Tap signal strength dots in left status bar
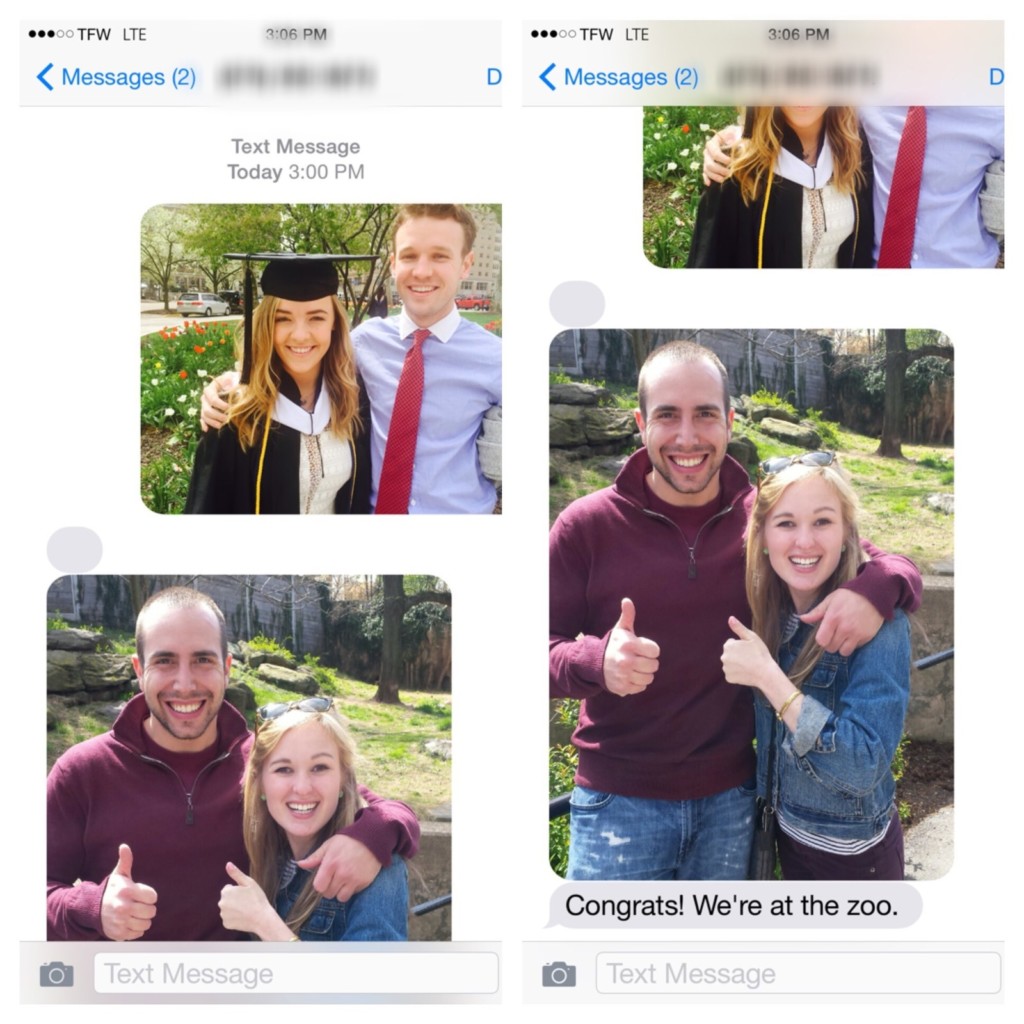Viewport: 1024px width, 1024px height. tap(51, 34)
